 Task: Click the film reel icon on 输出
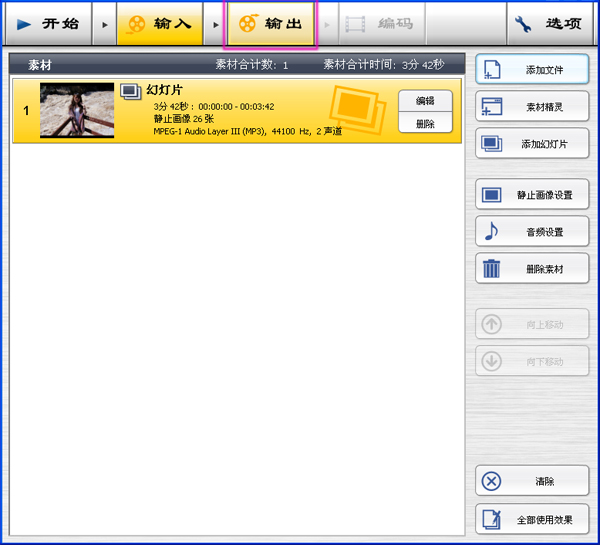[x=248, y=24]
